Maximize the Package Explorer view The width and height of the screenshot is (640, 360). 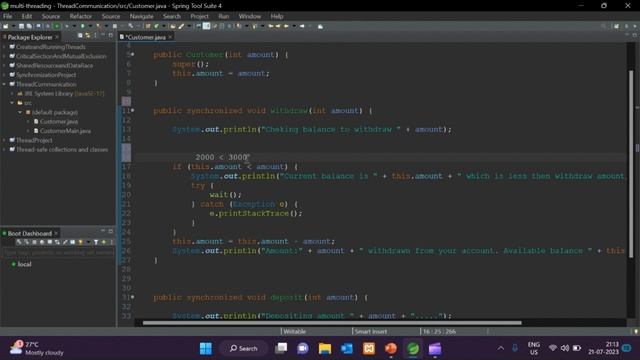pos(110,36)
